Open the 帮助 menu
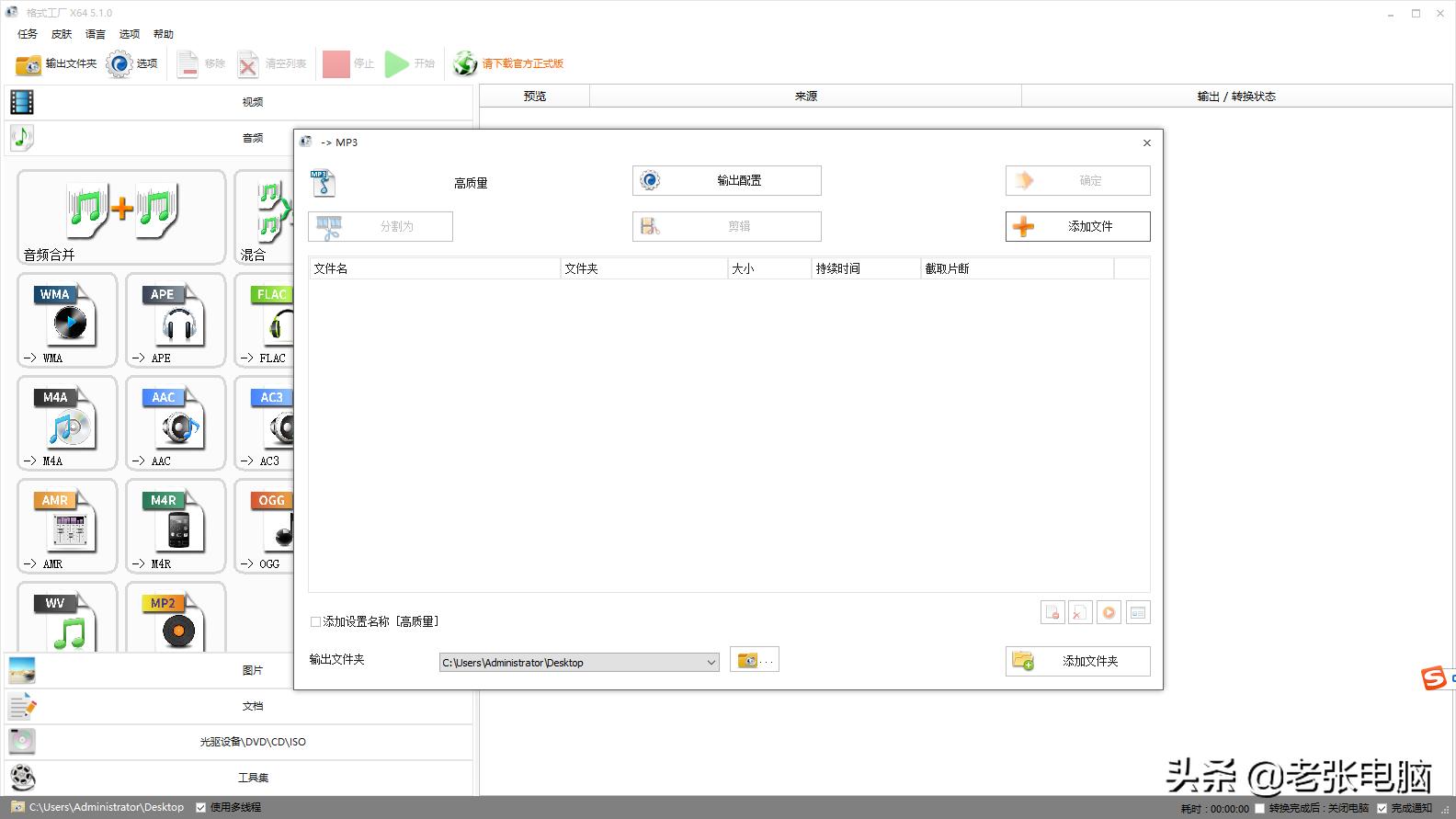Screen dimensions: 1456x819 point(164,34)
